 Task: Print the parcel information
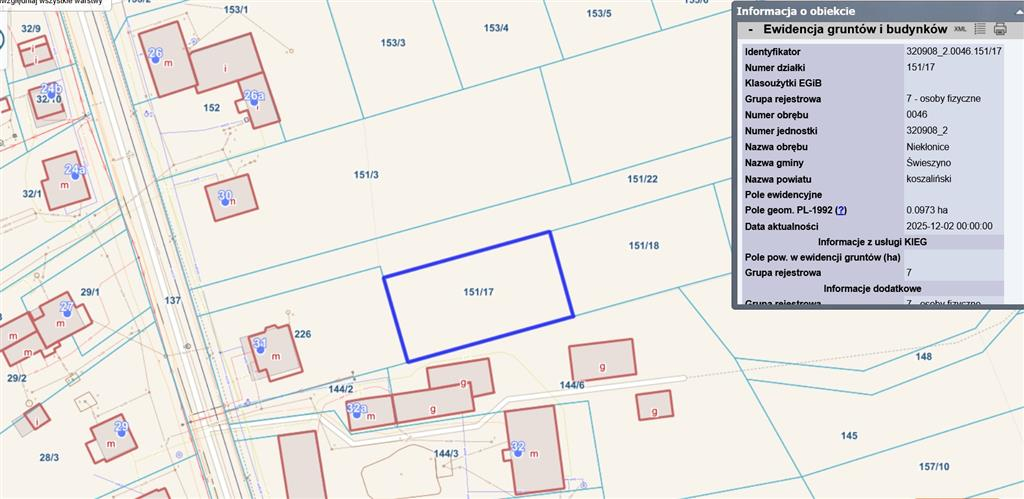click(x=999, y=29)
